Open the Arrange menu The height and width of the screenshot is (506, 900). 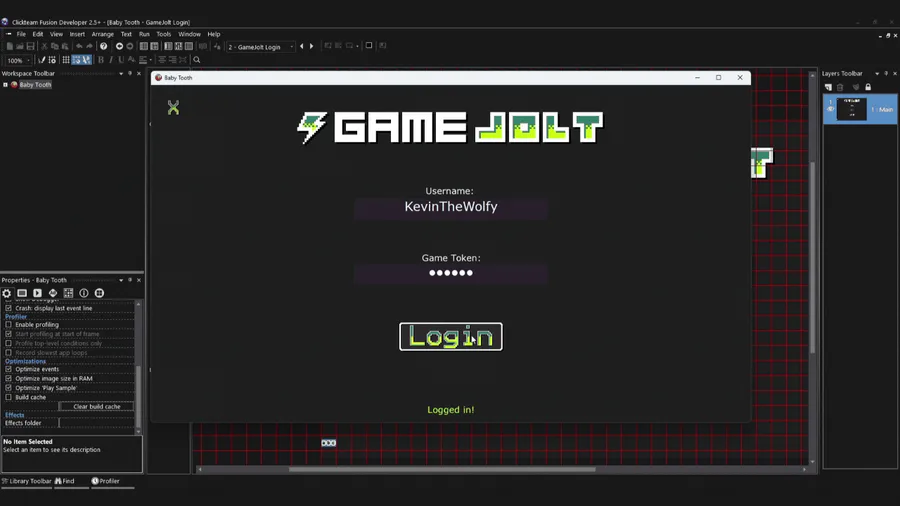tap(103, 34)
